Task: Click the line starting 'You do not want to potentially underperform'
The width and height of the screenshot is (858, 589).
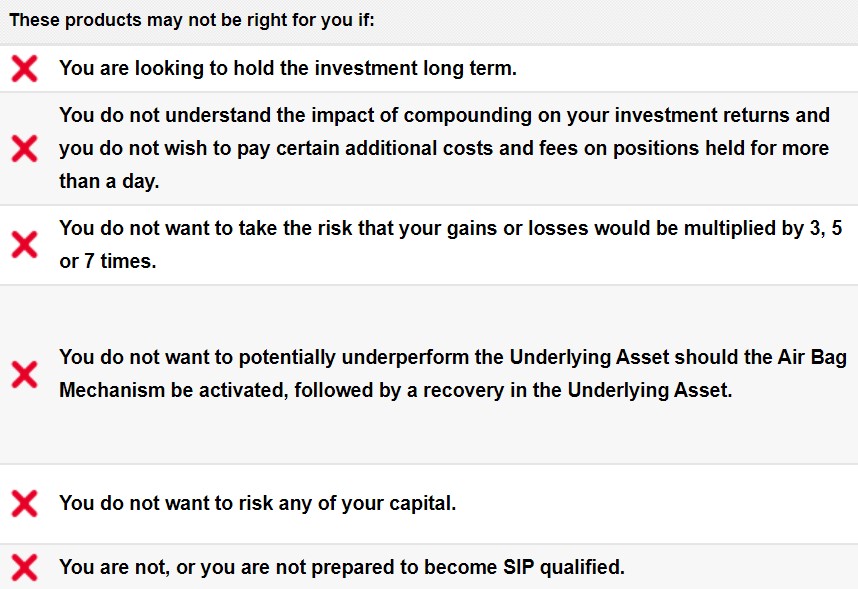Action: (453, 357)
